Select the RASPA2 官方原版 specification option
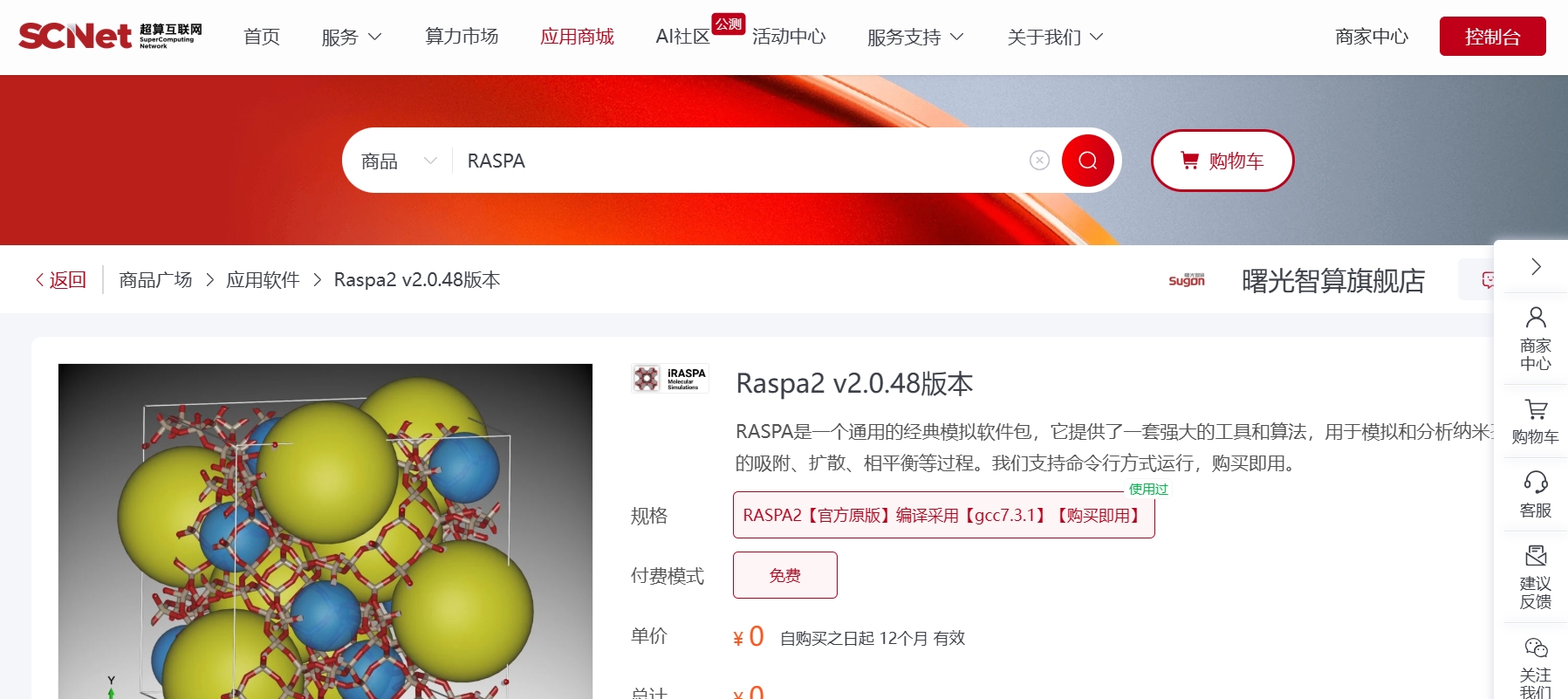Image resolution: width=1568 pixels, height=699 pixels. coord(943,516)
